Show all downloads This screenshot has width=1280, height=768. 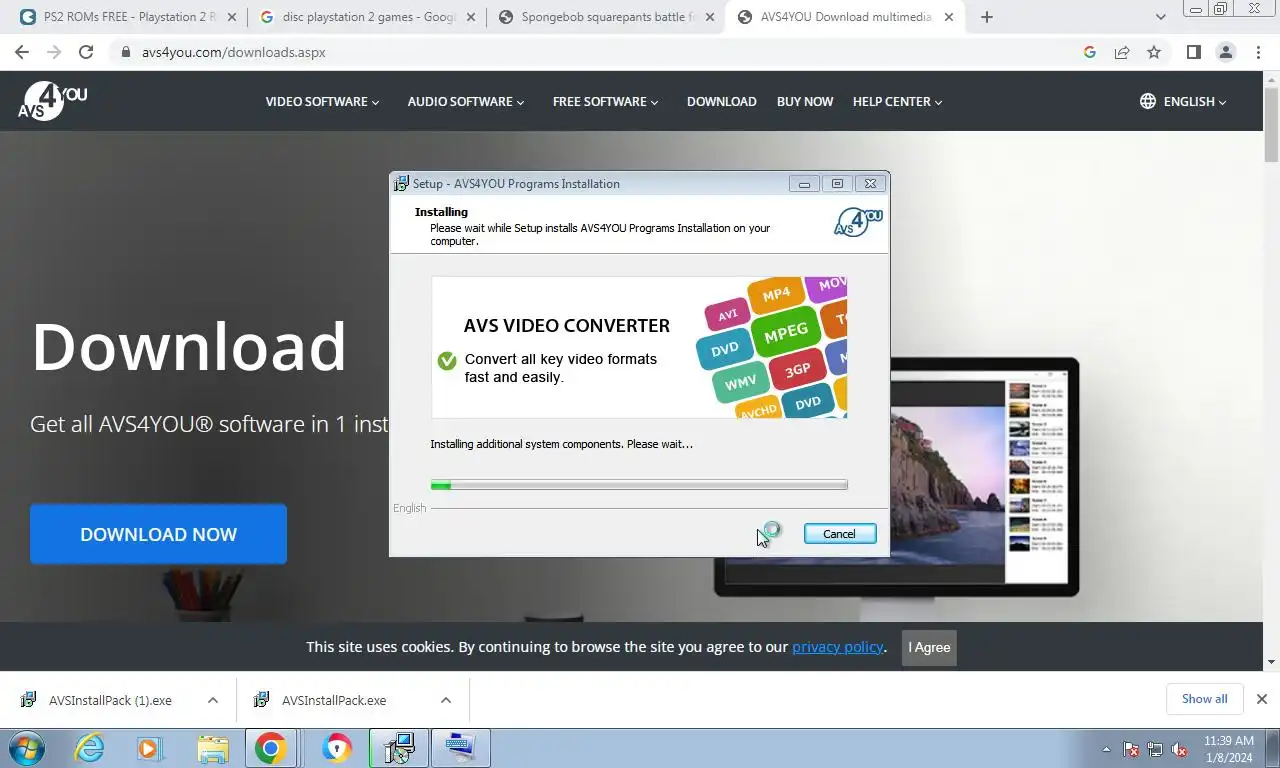pyautogui.click(x=1204, y=699)
